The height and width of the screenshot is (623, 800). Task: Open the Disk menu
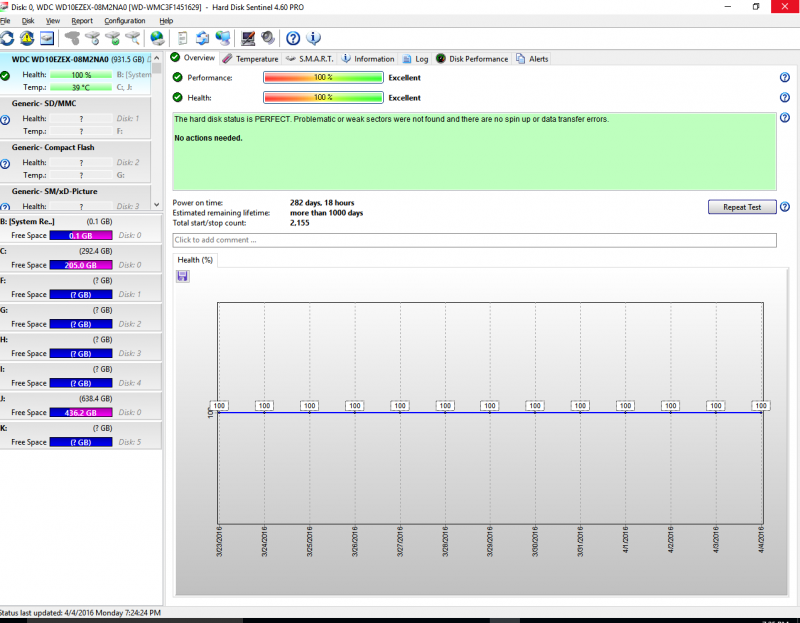tap(28, 21)
